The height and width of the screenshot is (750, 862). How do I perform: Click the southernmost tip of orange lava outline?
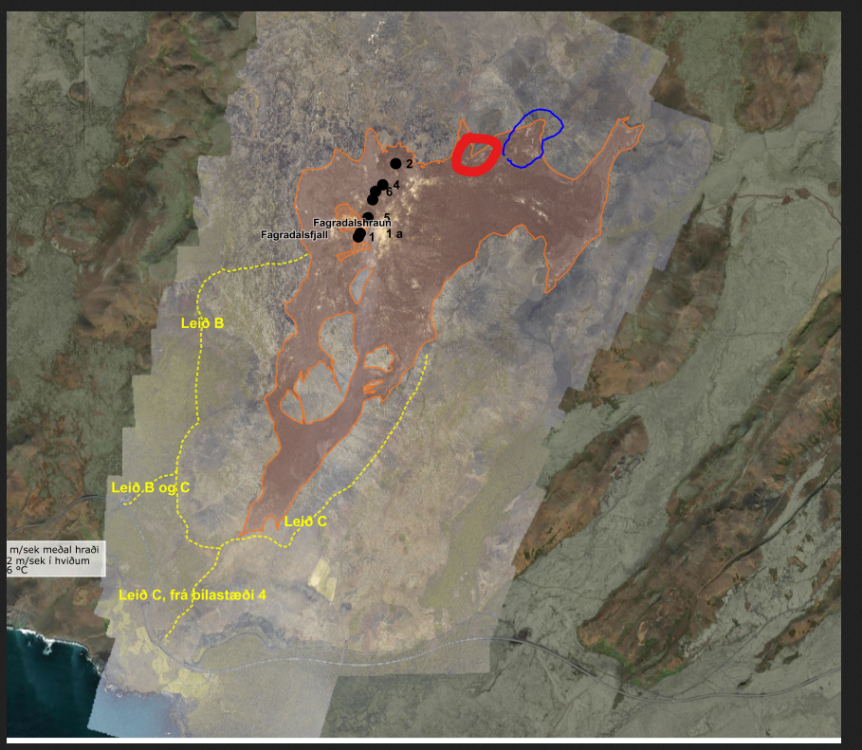(247, 532)
